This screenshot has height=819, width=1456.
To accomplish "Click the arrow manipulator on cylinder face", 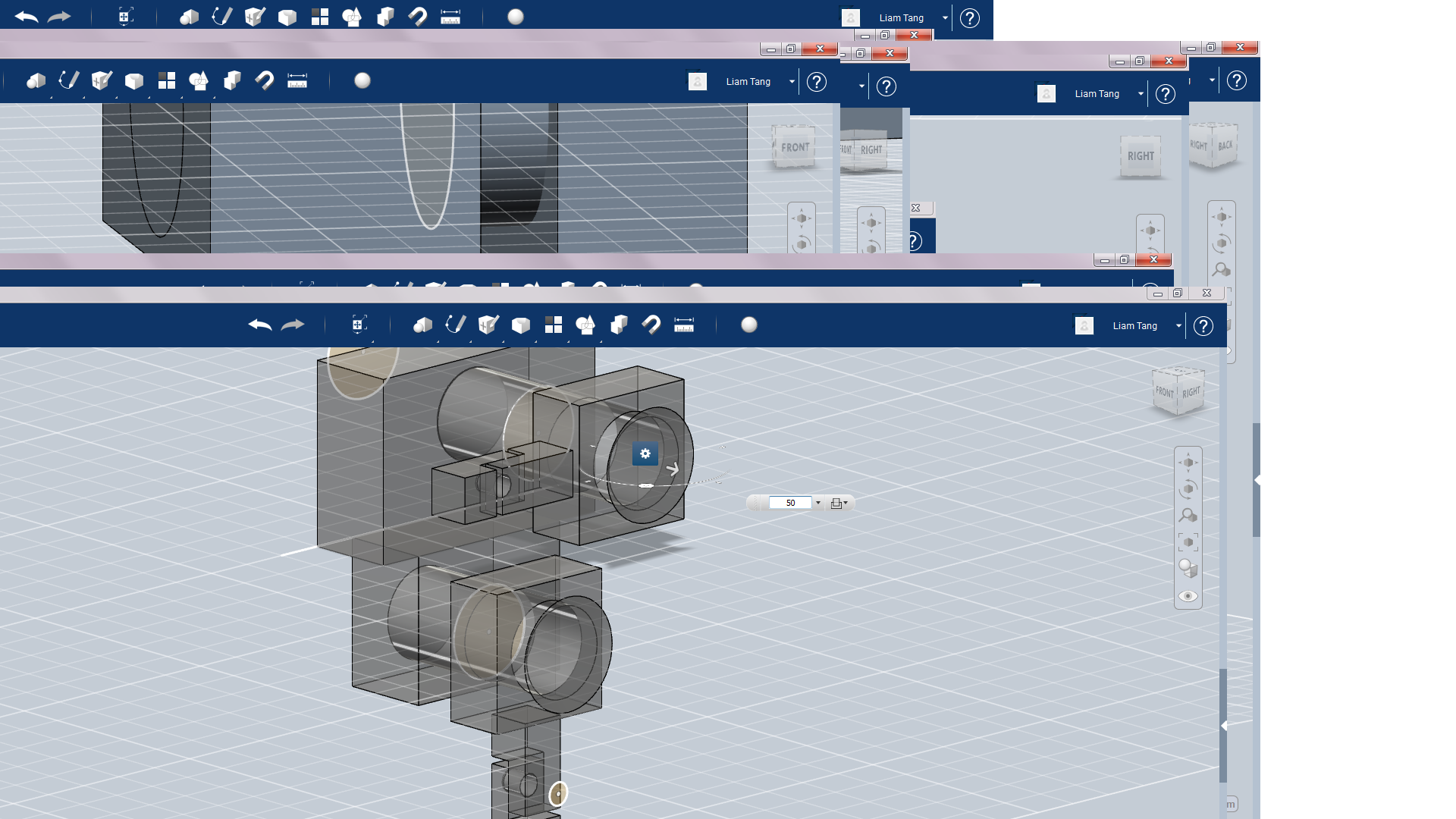I will point(673,469).
